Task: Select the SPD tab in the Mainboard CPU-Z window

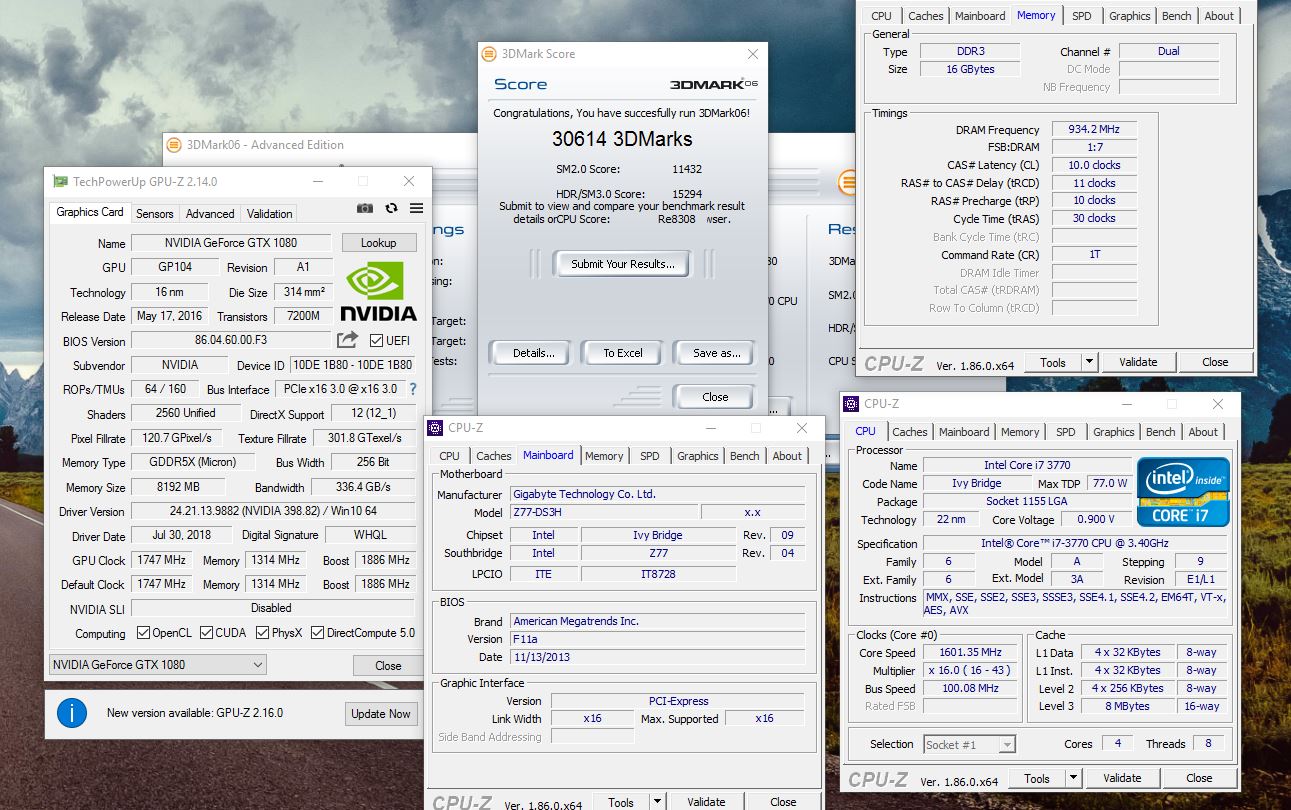Action: 650,456
